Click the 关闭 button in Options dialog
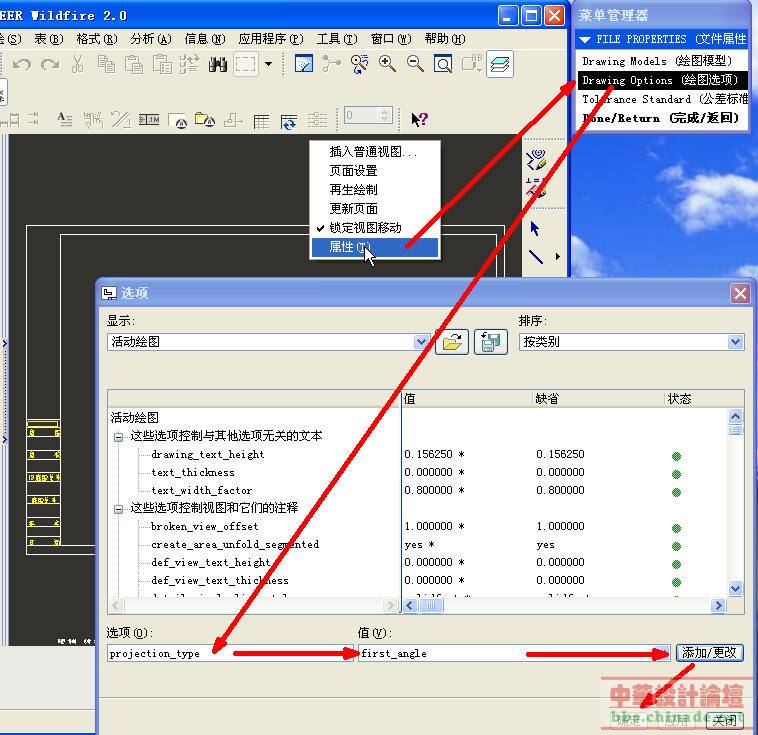 723,719
